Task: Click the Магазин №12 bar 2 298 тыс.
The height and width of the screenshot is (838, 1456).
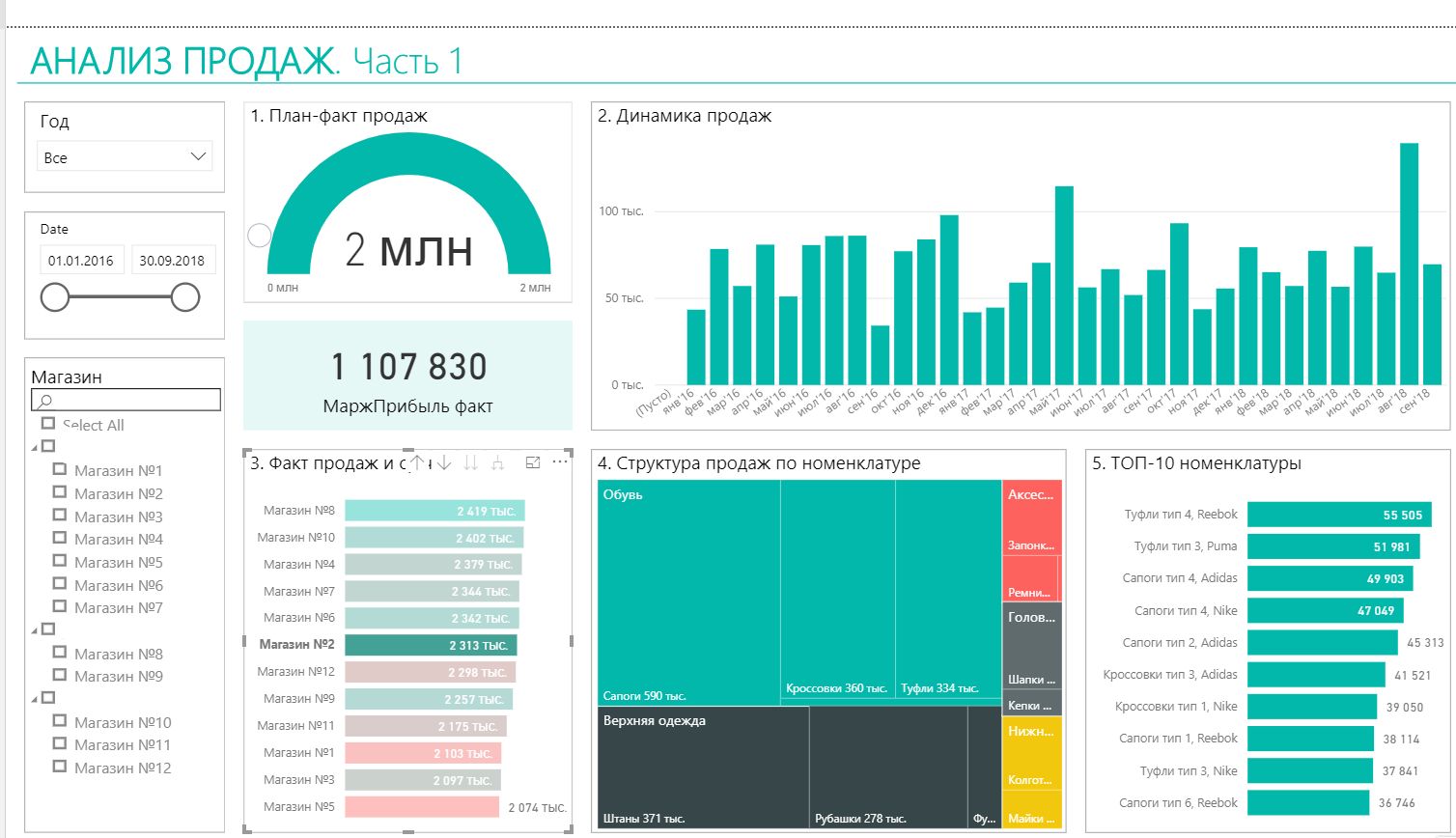Action: pos(431,672)
